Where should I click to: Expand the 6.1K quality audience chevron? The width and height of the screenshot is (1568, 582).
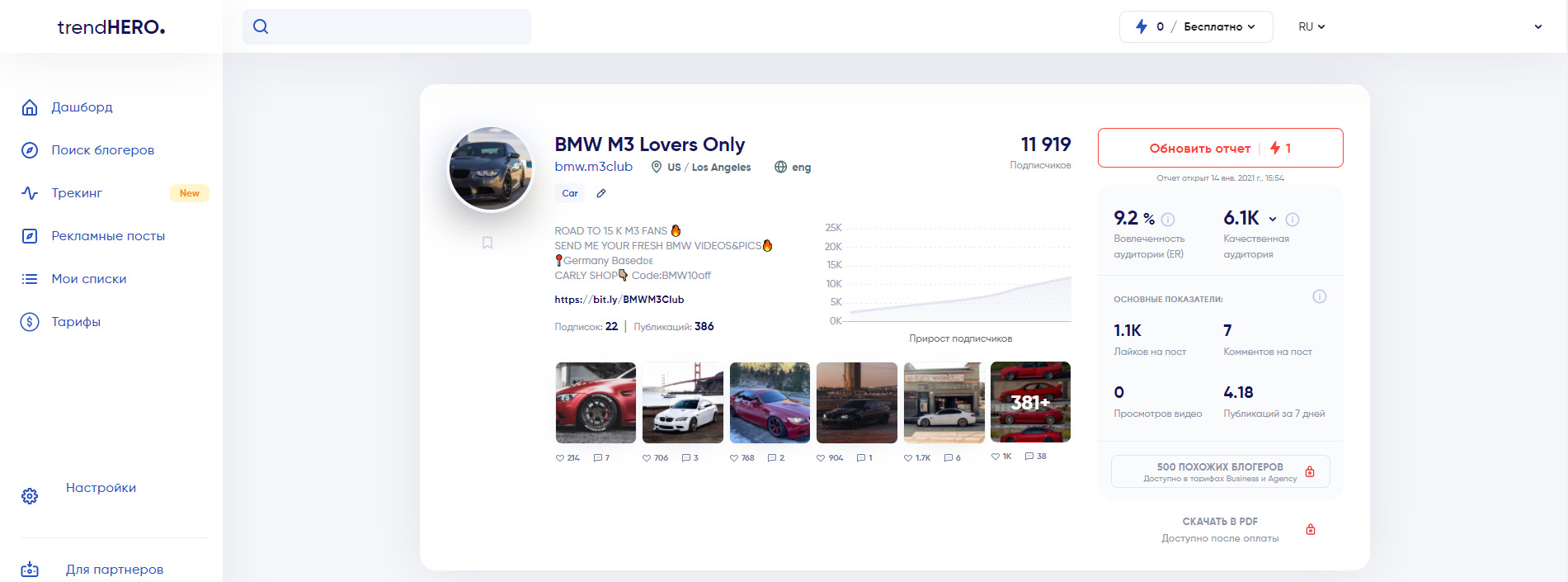click(x=1273, y=220)
